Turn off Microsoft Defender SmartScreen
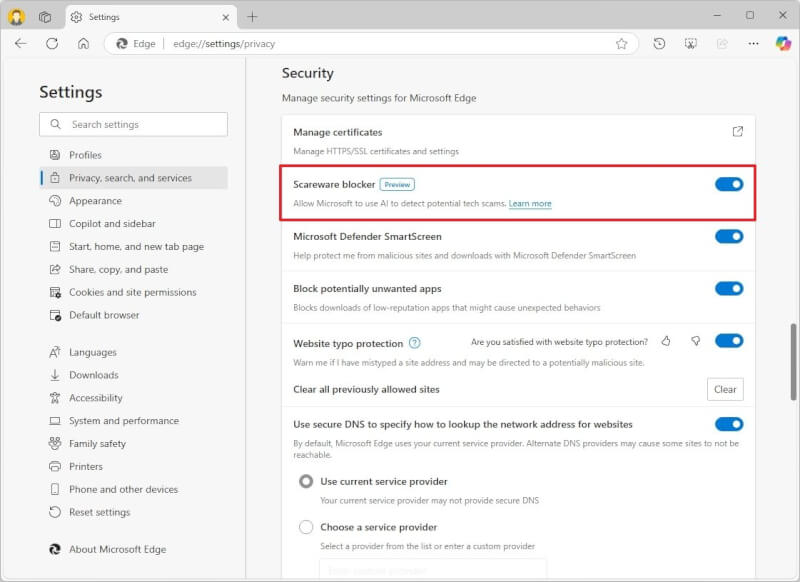Viewport: 800px width, 582px height. coord(729,236)
